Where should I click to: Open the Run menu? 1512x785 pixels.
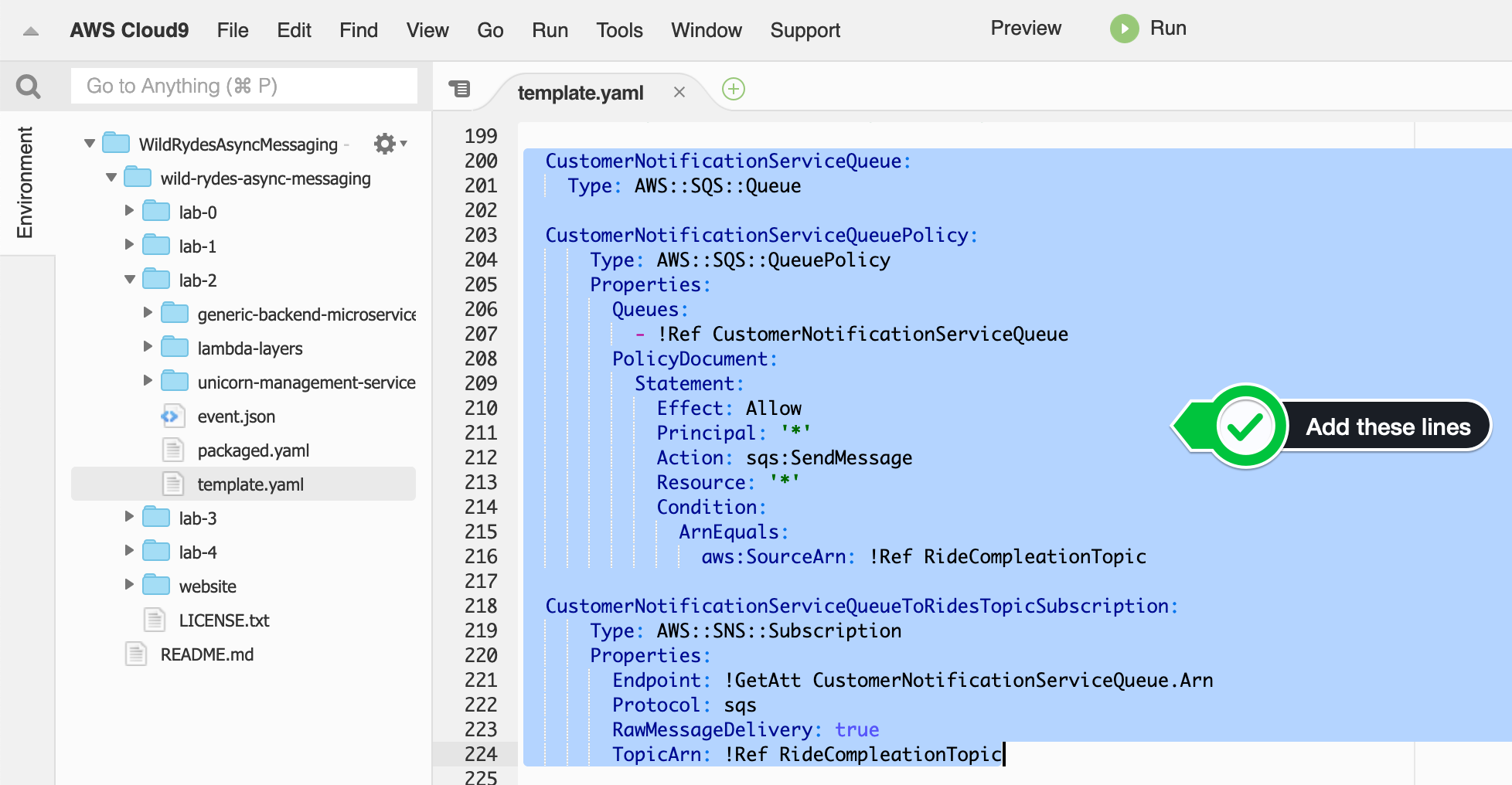pyautogui.click(x=550, y=30)
